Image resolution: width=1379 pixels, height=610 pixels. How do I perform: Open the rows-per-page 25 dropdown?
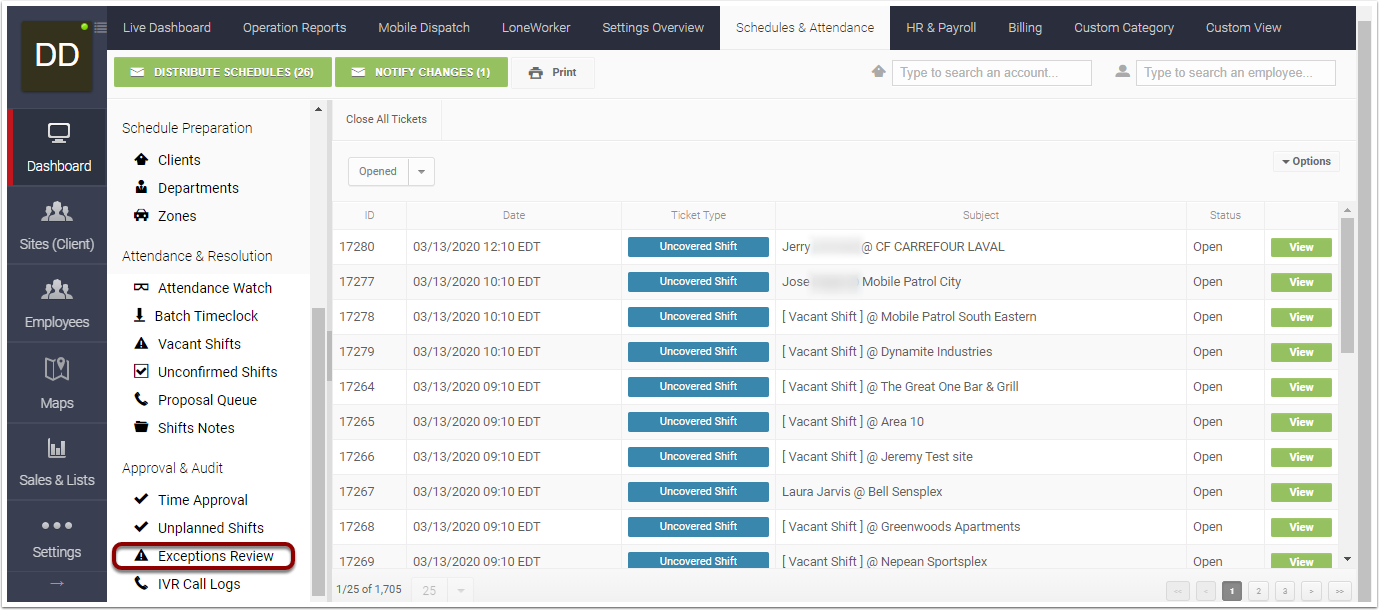tap(459, 590)
